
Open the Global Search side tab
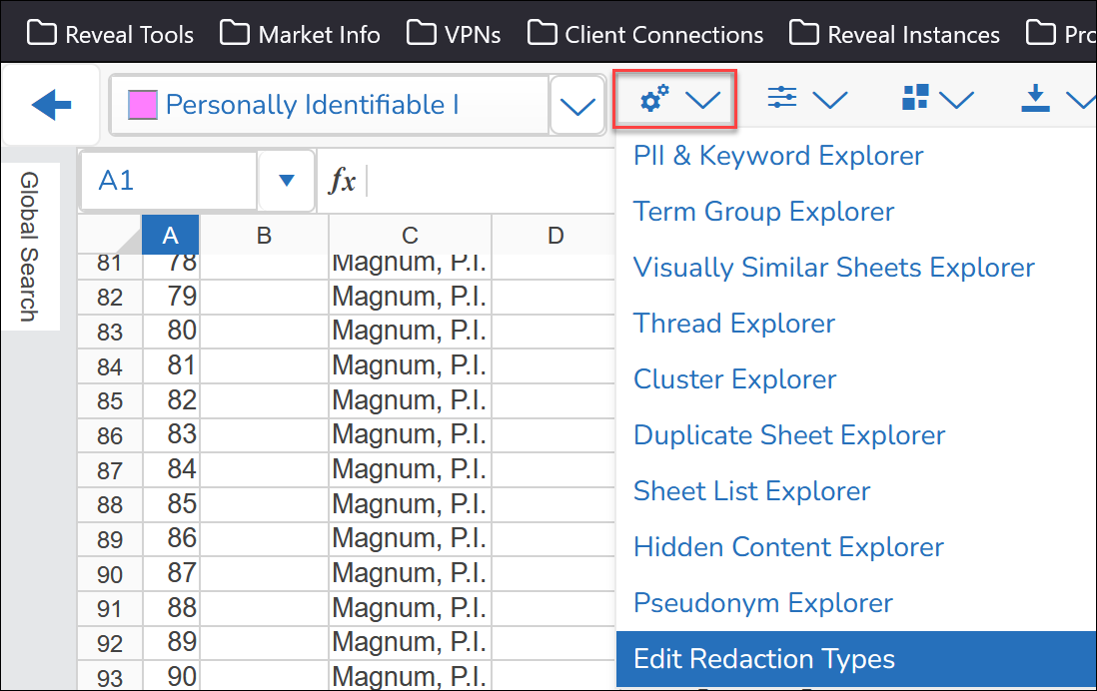click(29, 246)
